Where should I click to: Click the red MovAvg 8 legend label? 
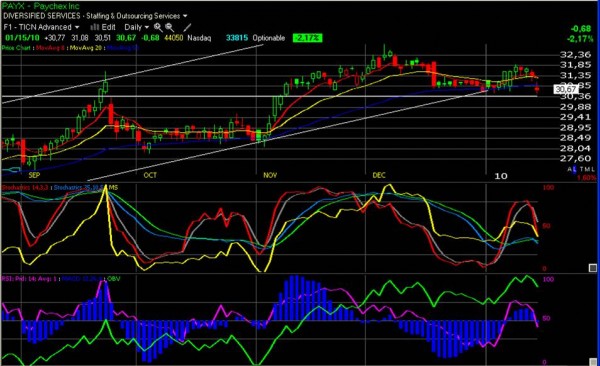pyautogui.click(x=51, y=48)
